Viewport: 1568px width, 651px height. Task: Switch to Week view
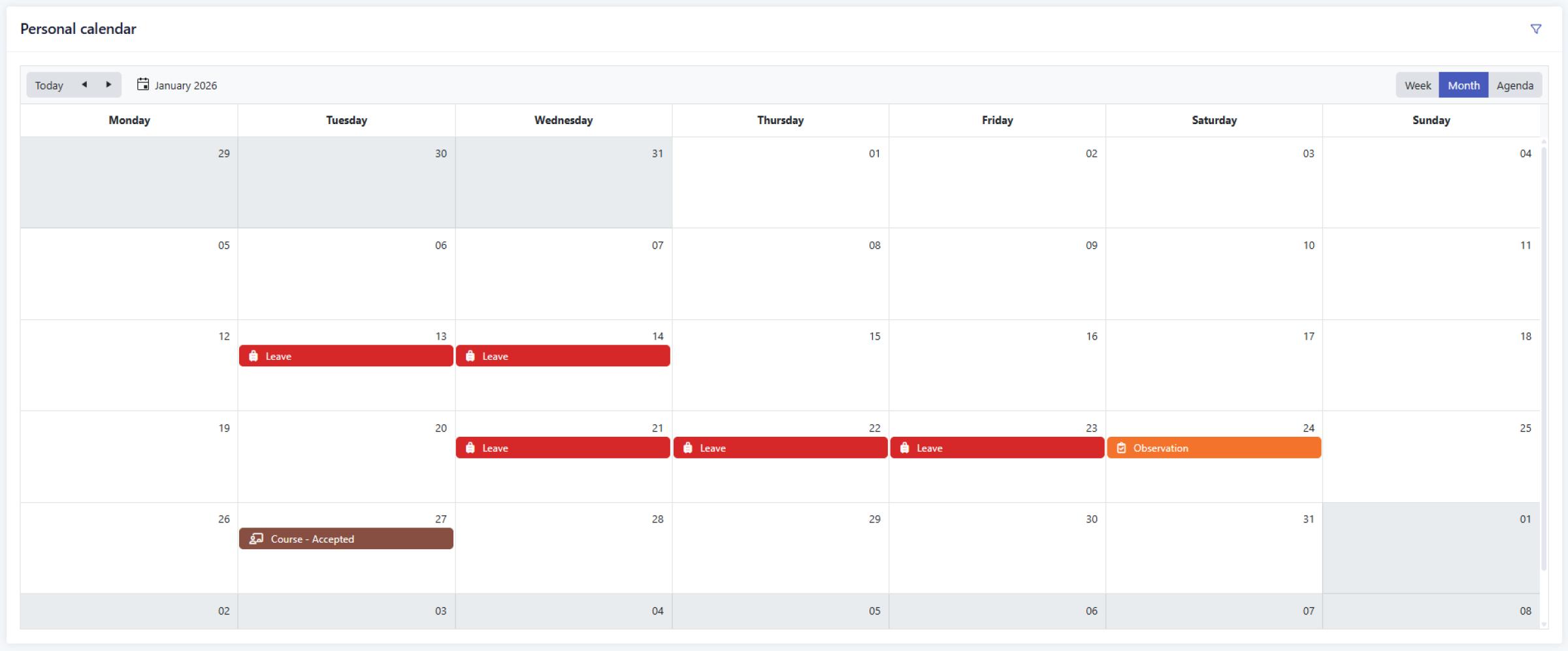tap(1417, 85)
